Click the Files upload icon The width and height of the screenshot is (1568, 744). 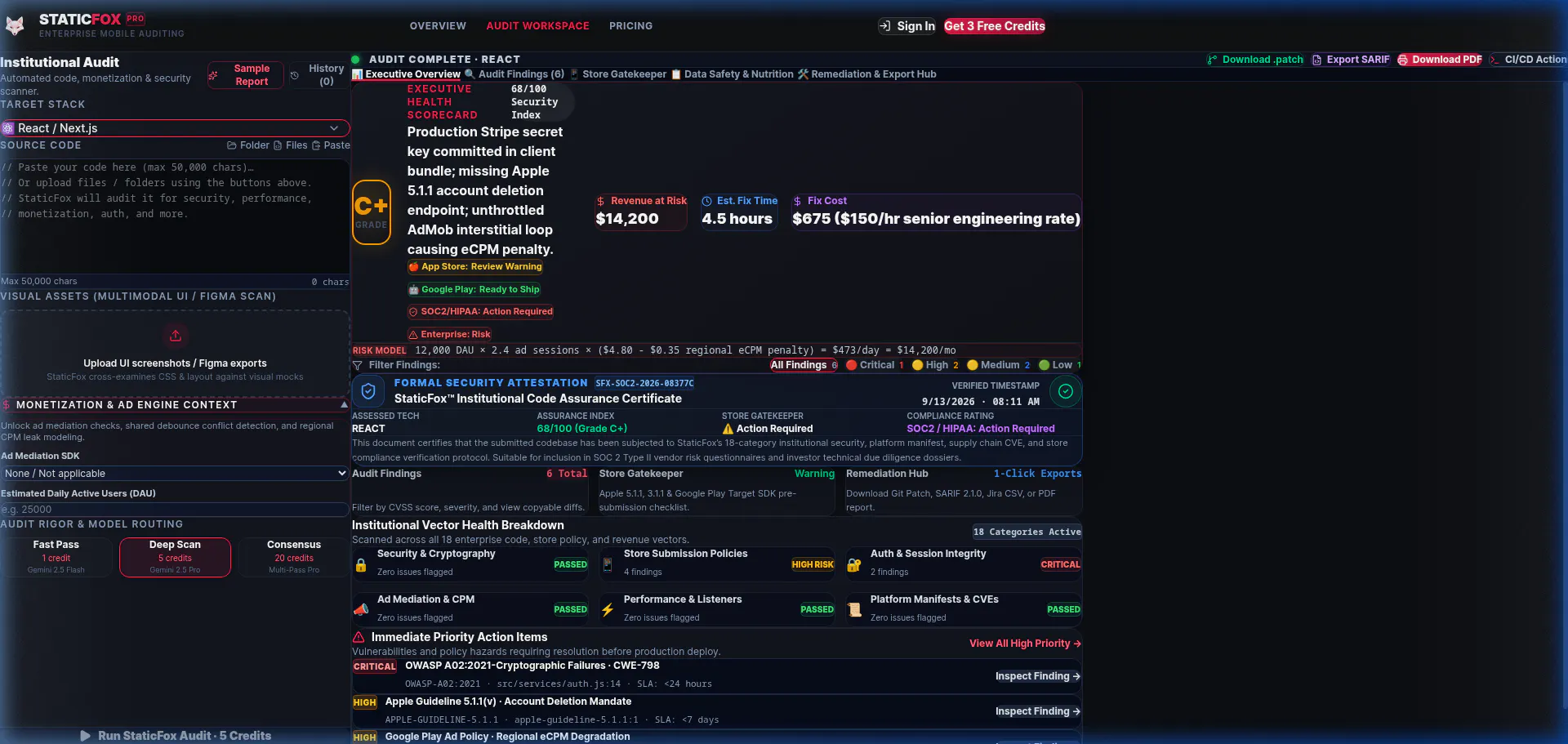(x=278, y=145)
